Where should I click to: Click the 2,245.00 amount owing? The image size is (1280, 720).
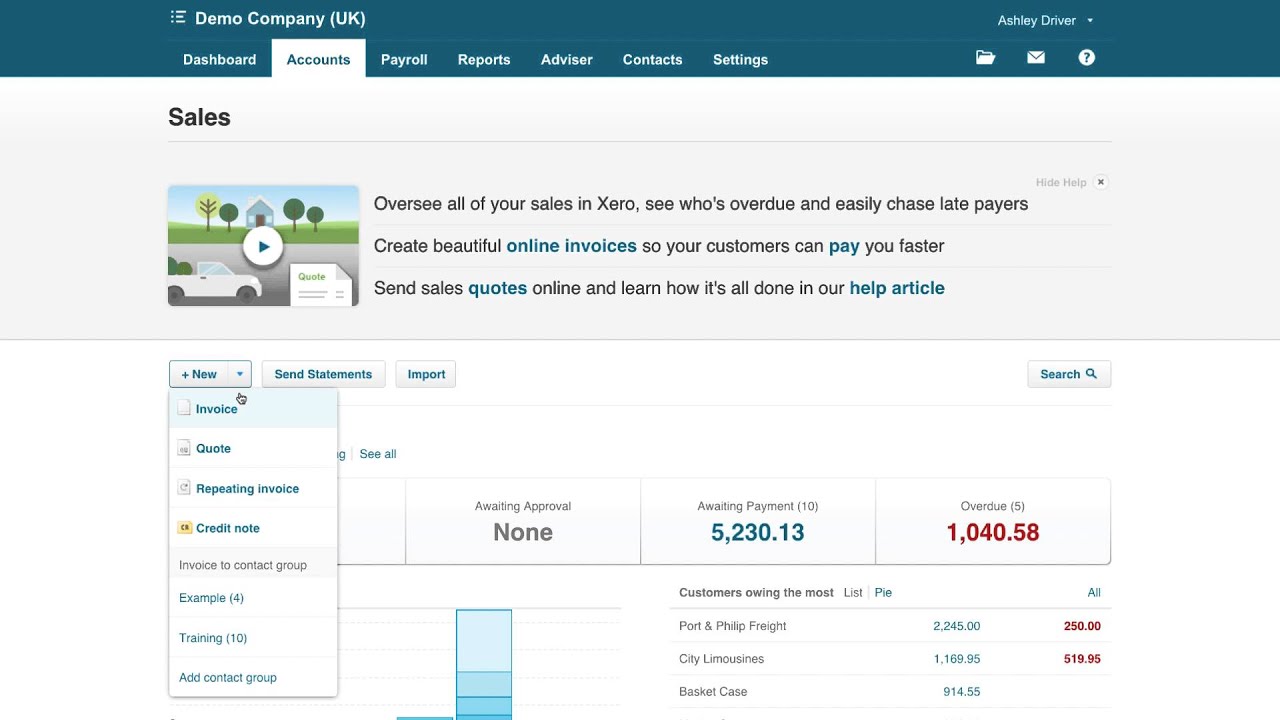coord(957,626)
